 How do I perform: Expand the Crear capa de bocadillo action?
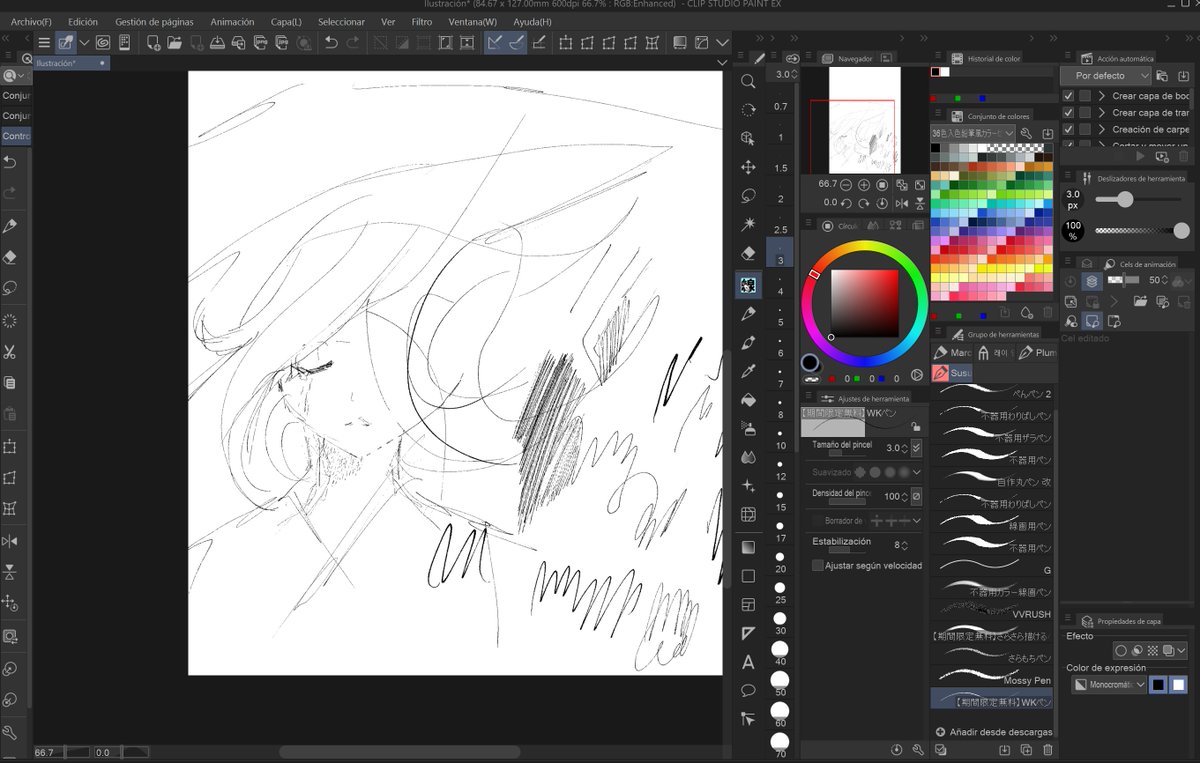point(1101,96)
